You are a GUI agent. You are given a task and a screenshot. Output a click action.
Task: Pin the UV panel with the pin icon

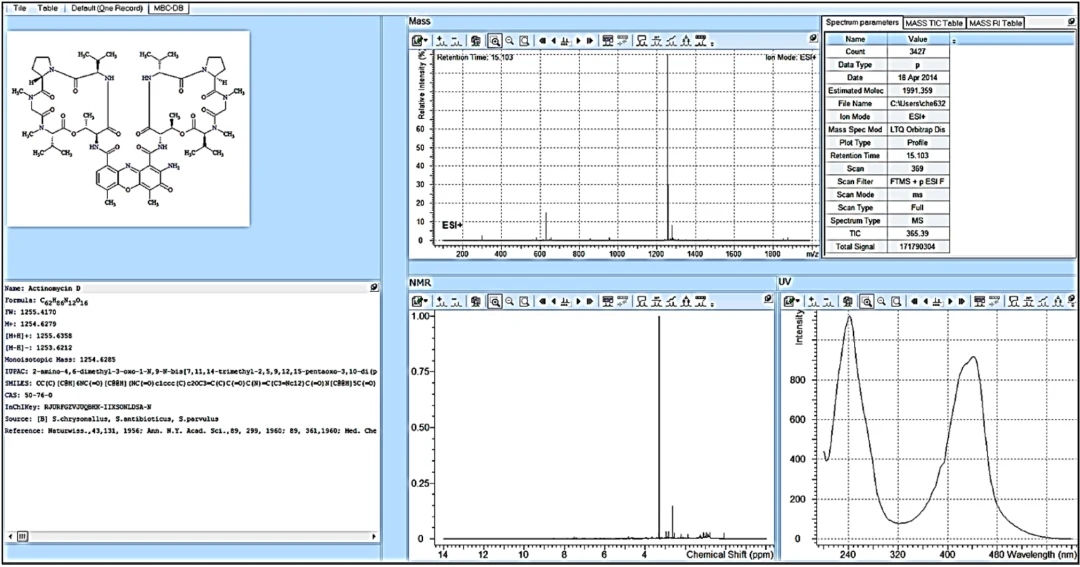tap(1072, 299)
